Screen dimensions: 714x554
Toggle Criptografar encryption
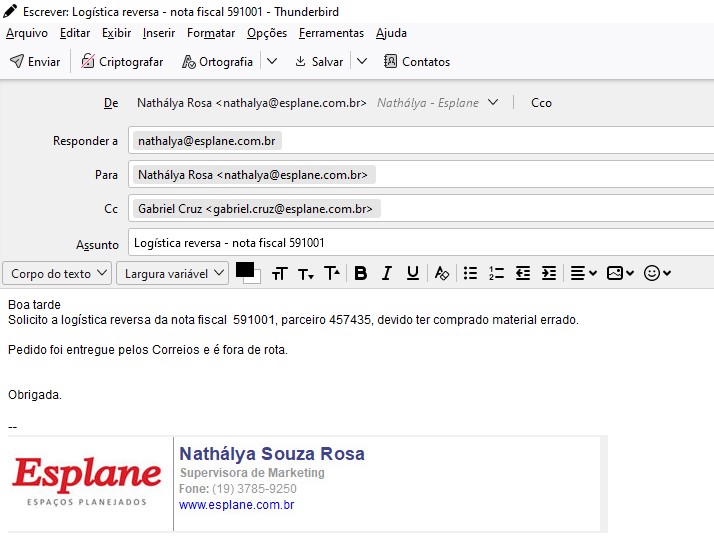[x=121, y=62]
